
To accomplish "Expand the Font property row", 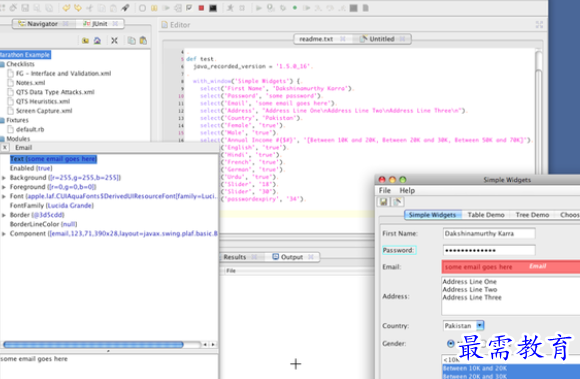I will click(x=4, y=196).
